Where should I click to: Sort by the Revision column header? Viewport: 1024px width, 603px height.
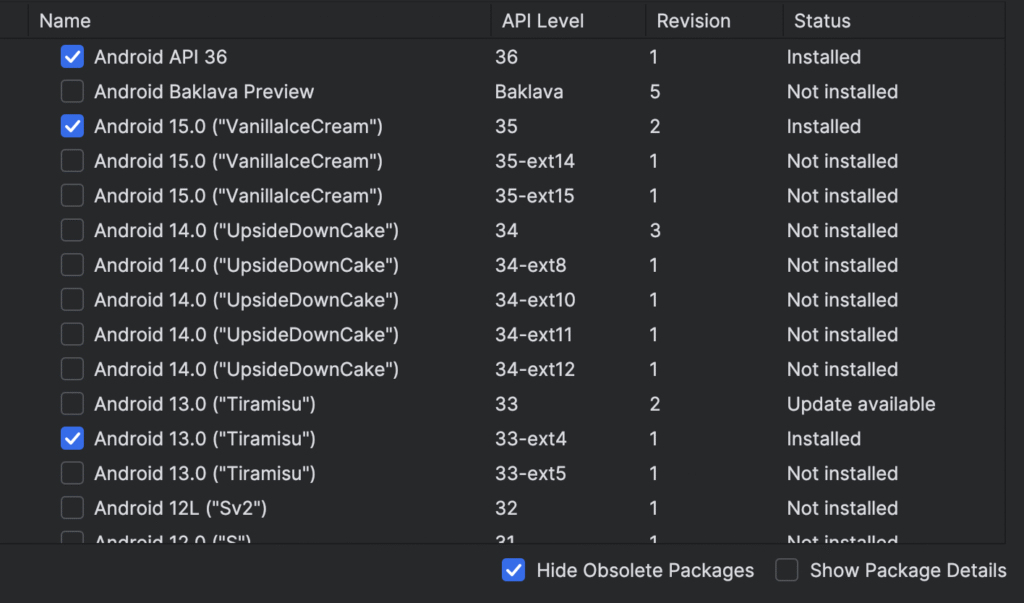click(x=693, y=20)
